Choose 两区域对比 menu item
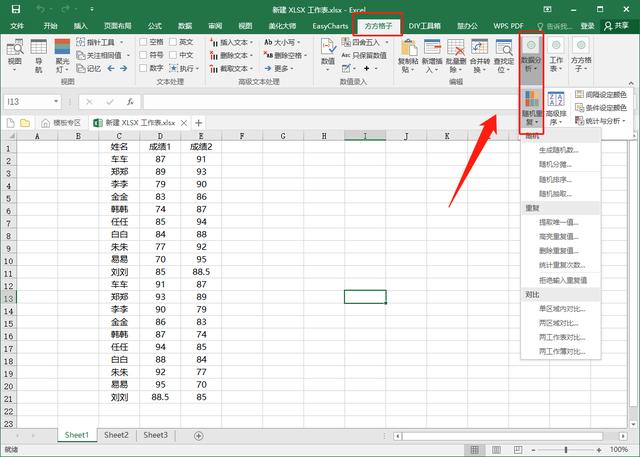The height and width of the screenshot is (457, 640). coord(561,323)
